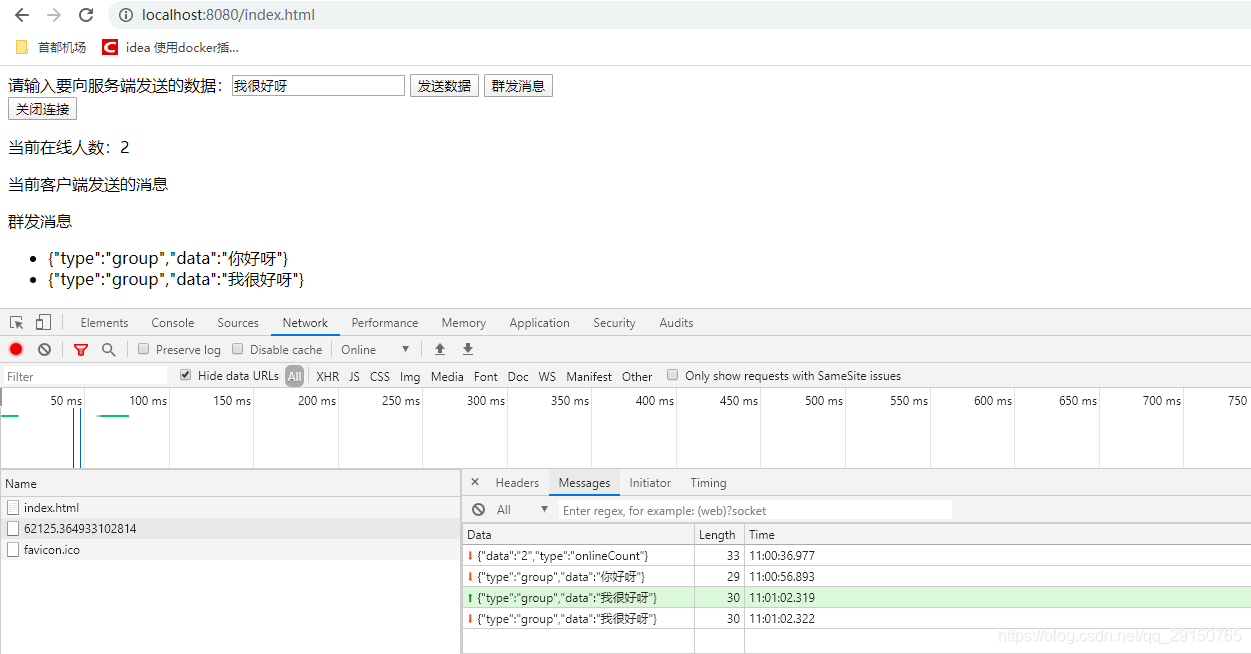Stop recording network log red button

point(16,349)
